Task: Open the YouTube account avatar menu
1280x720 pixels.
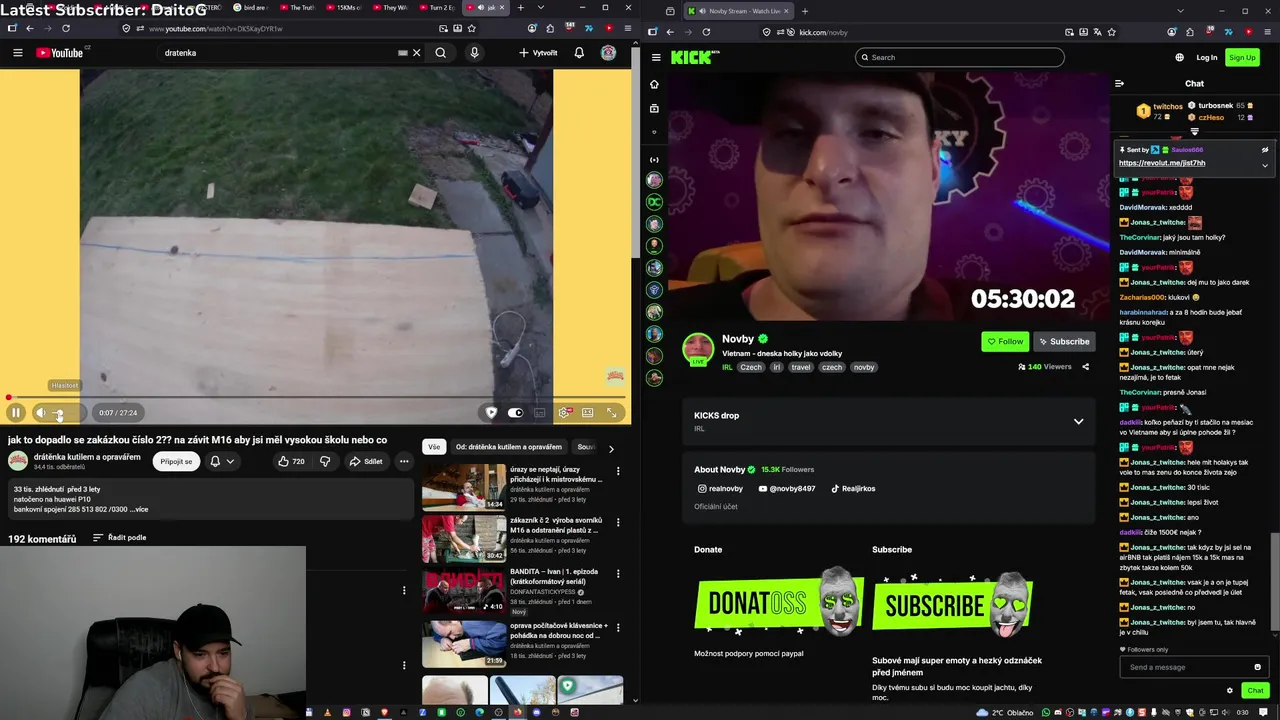Action: pos(608,52)
